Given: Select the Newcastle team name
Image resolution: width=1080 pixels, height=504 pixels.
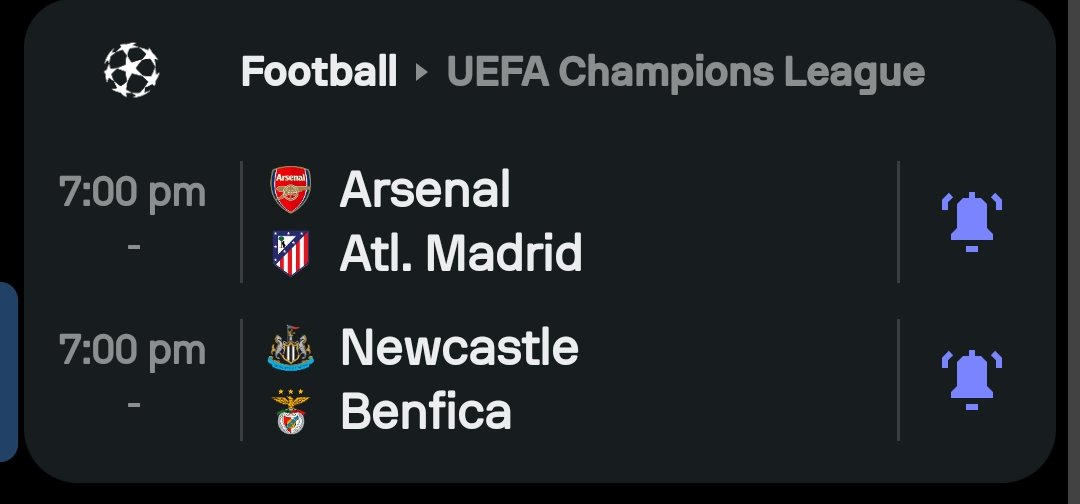Looking at the screenshot, I should (459, 346).
